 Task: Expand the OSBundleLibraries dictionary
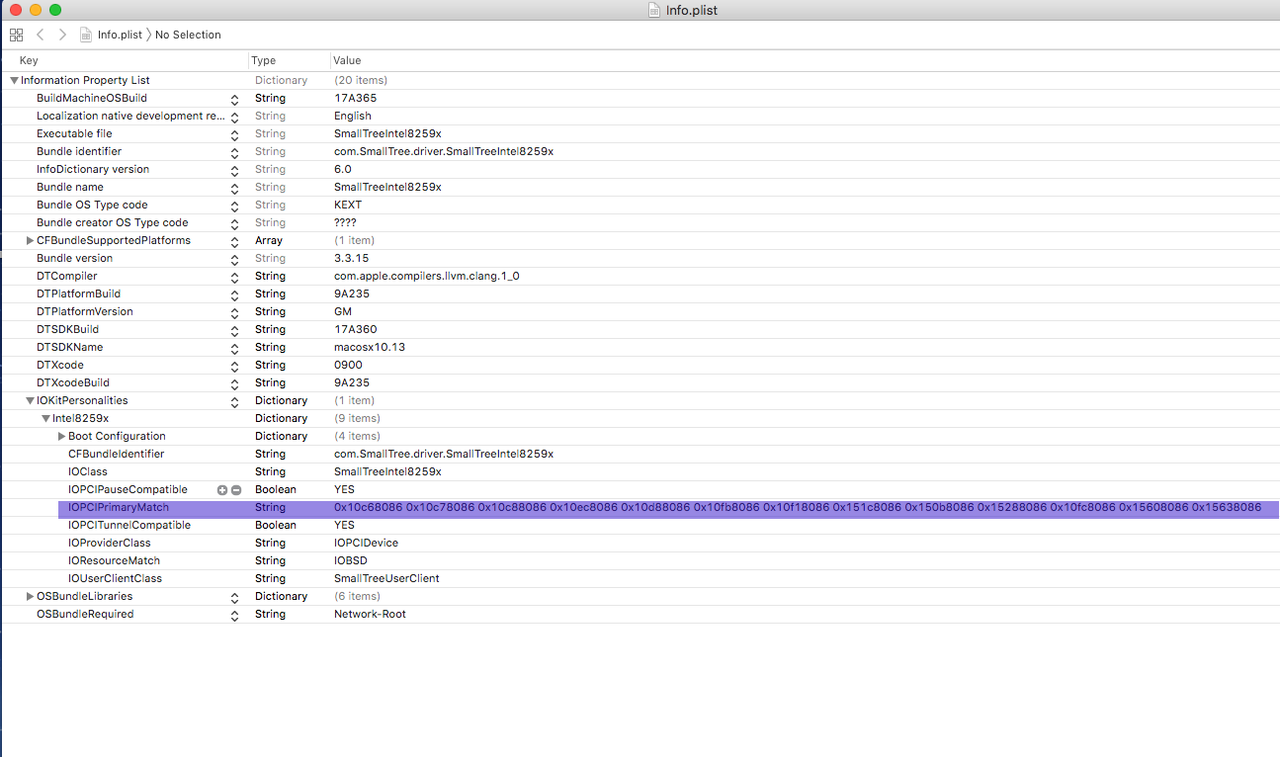point(30,597)
